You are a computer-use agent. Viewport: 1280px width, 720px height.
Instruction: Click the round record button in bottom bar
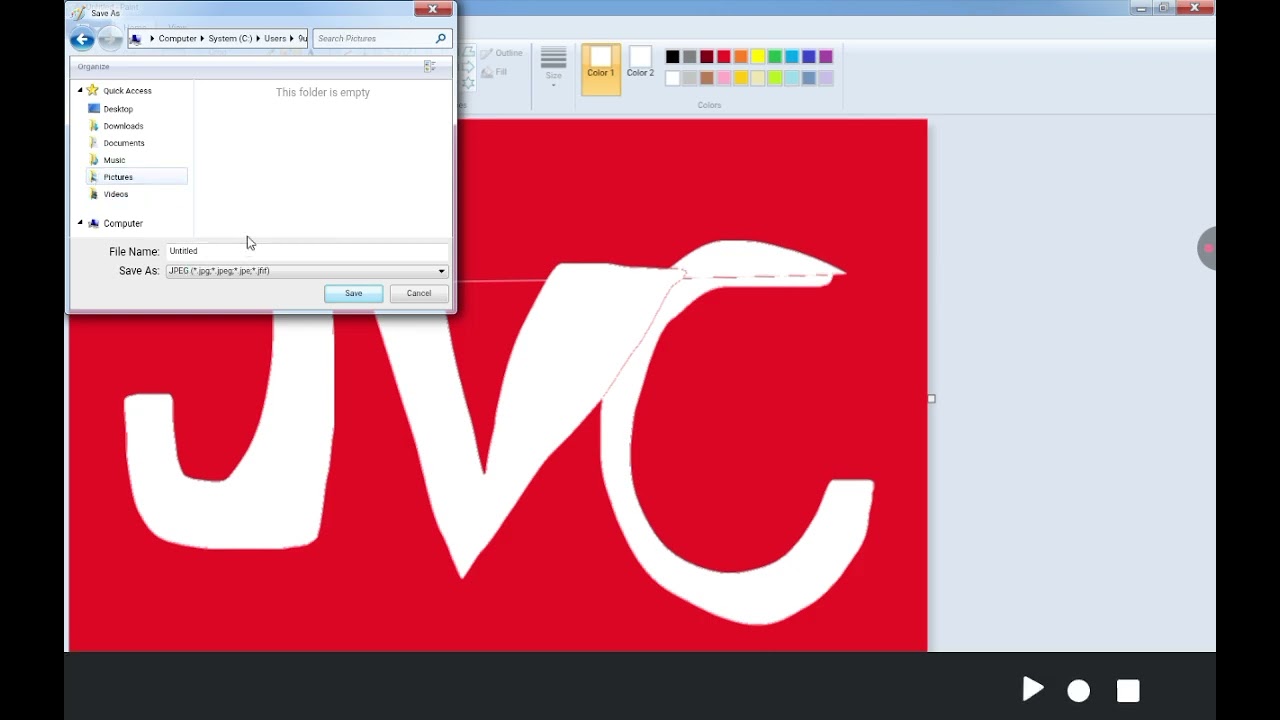[x=1078, y=691]
